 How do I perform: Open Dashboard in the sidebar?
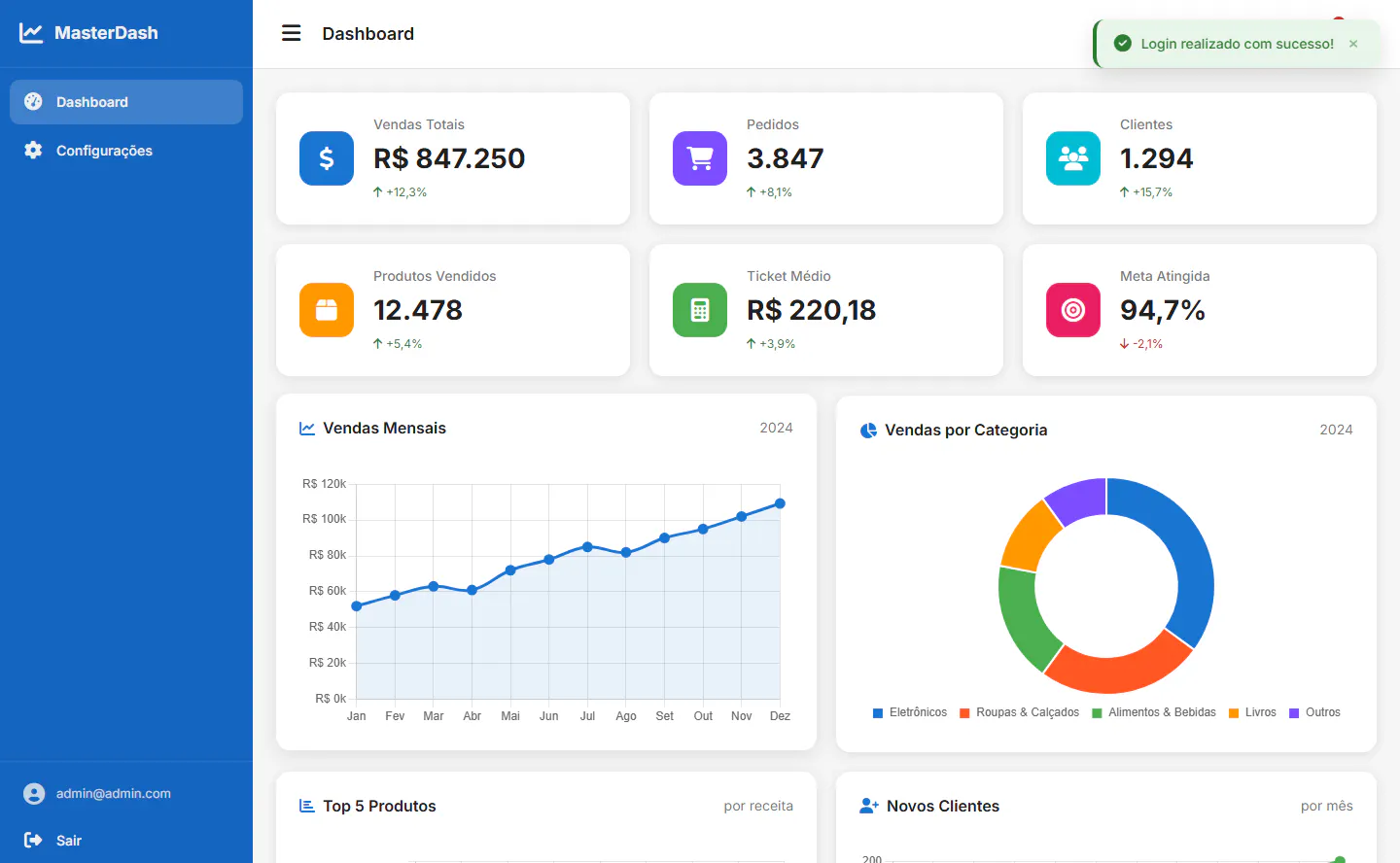pos(126,102)
